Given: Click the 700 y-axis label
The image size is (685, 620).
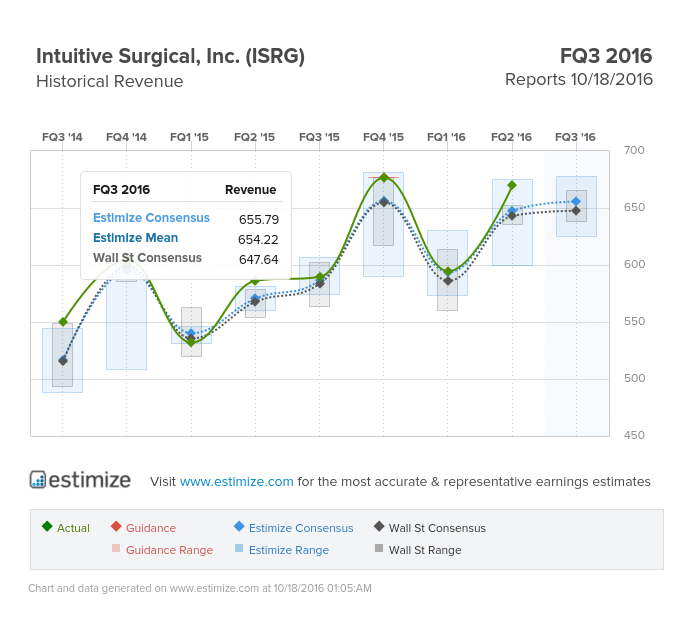Looking at the screenshot, I should (634, 150).
